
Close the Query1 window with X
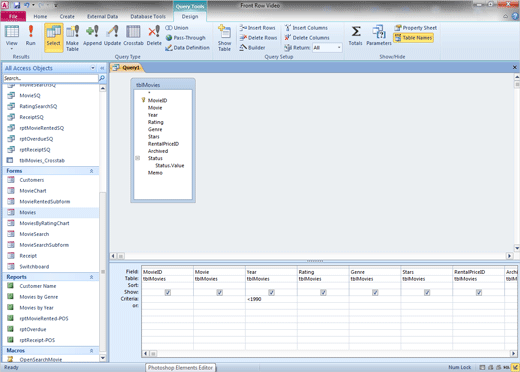[x=515, y=67]
